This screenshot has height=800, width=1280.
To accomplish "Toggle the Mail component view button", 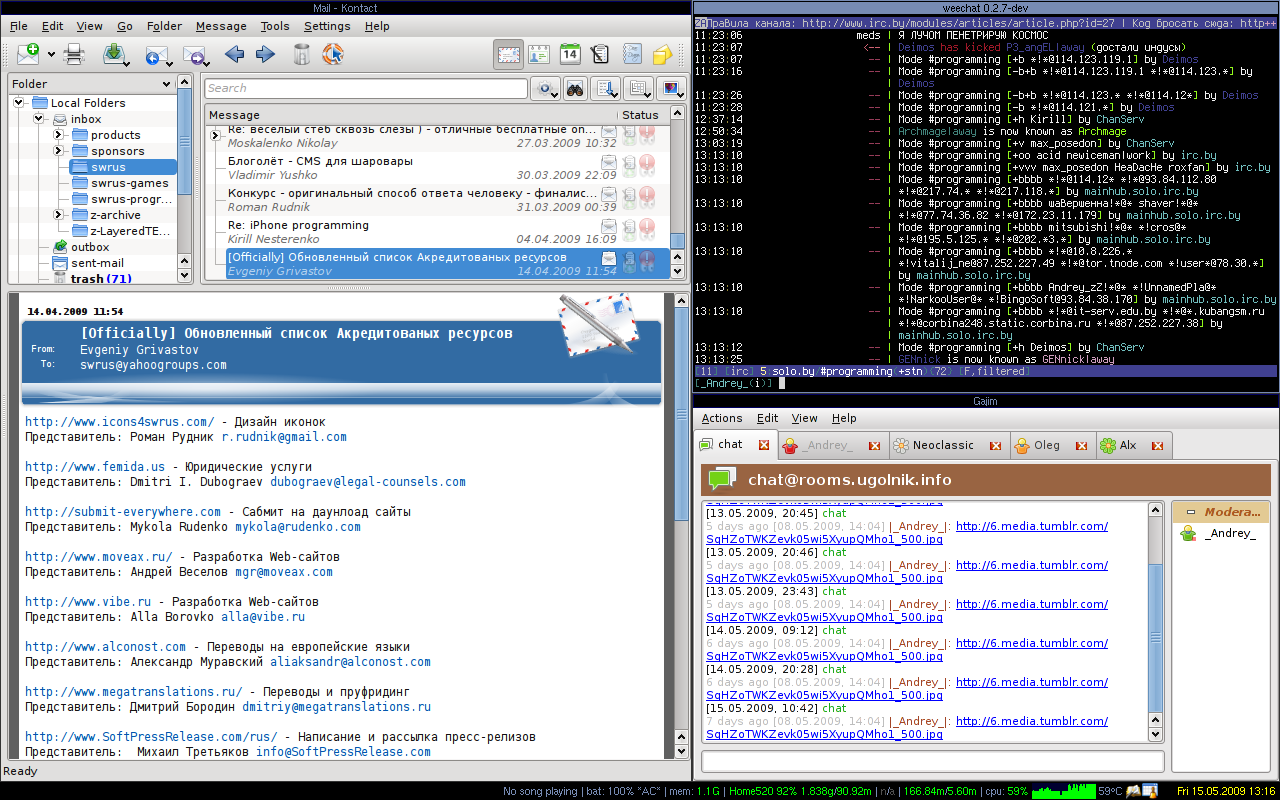I will tap(509, 54).
